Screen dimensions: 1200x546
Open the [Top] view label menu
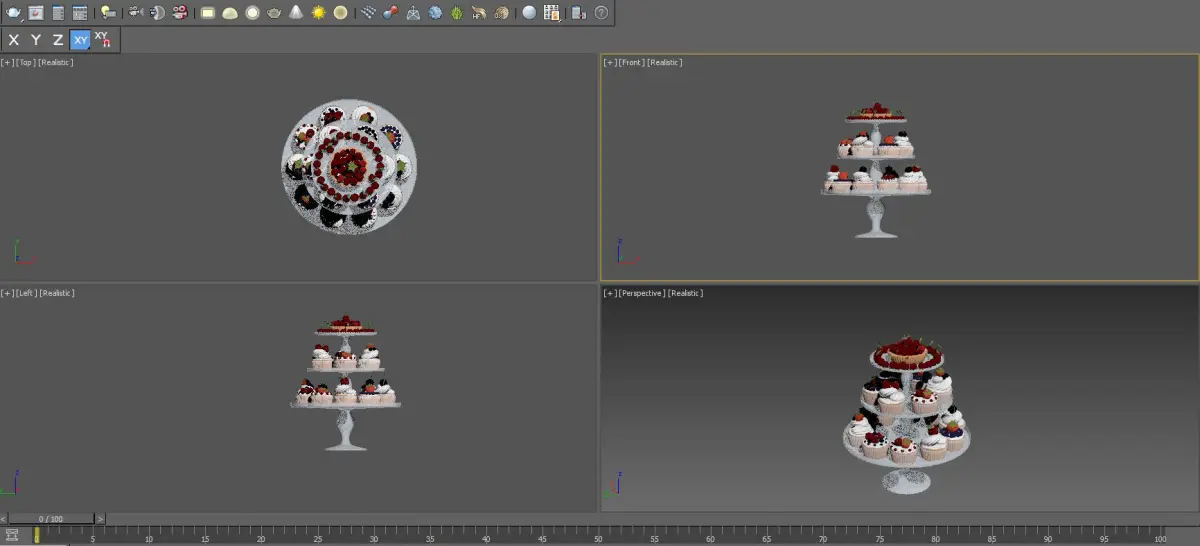click(26, 62)
